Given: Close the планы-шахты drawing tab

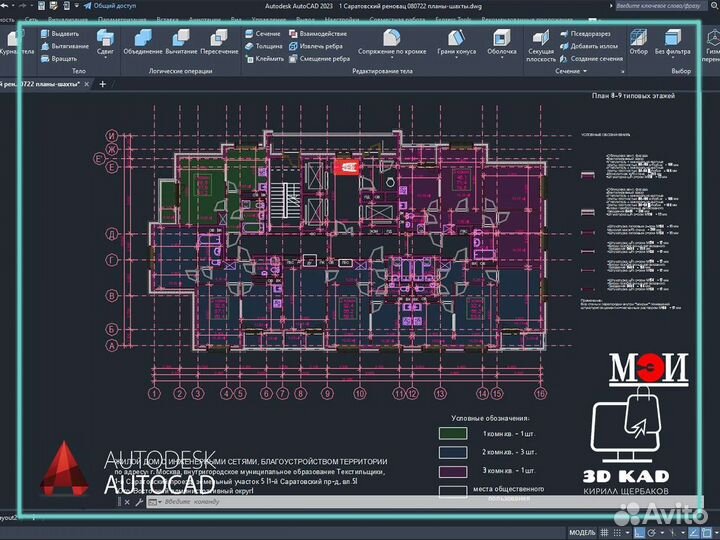Looking at the screenshot, I should click(87, 84).
